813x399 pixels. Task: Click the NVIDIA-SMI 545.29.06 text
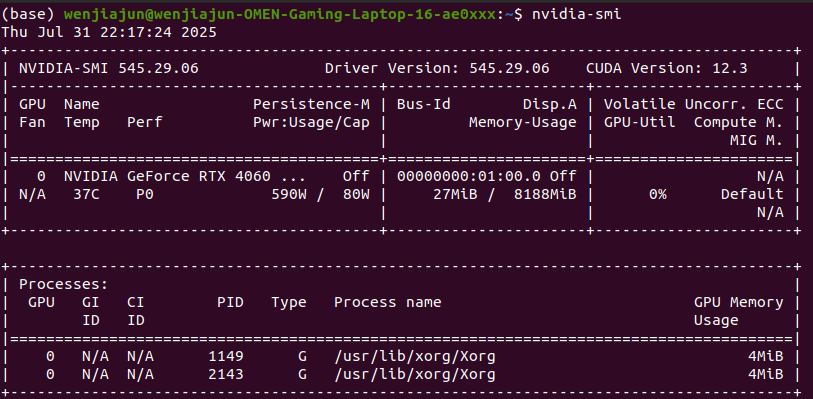(x=109, y=68)
